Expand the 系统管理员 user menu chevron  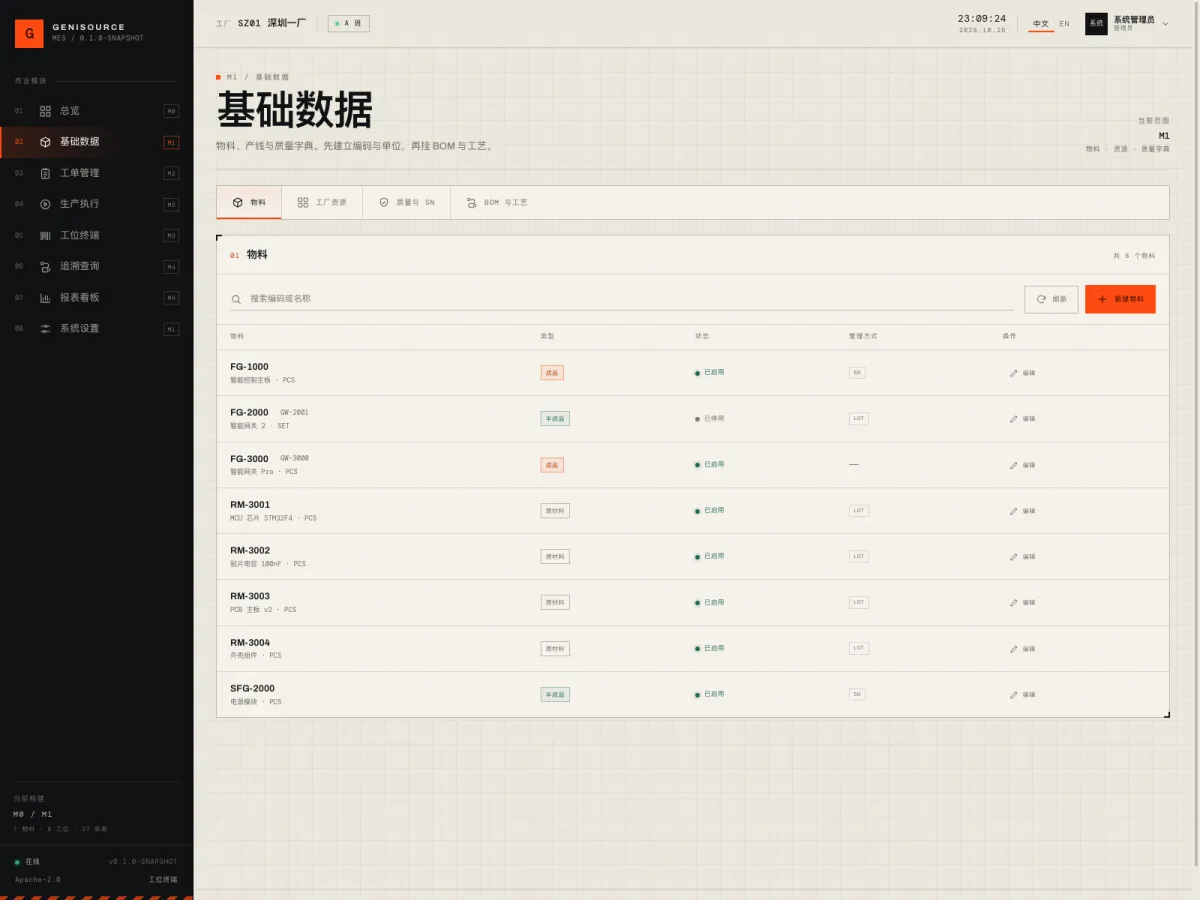tap(1165, 23)
